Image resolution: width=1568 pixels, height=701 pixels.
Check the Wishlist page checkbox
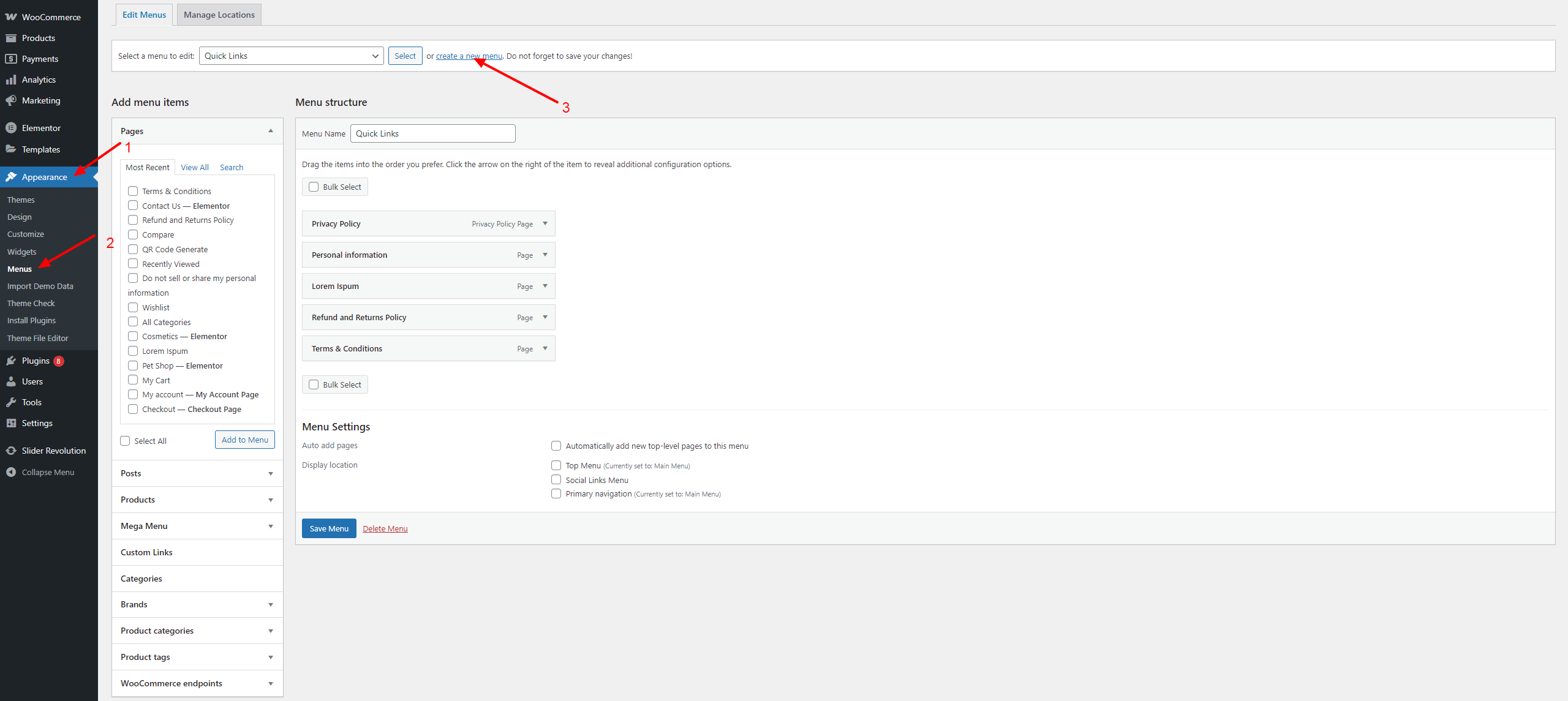click(133, 307)
